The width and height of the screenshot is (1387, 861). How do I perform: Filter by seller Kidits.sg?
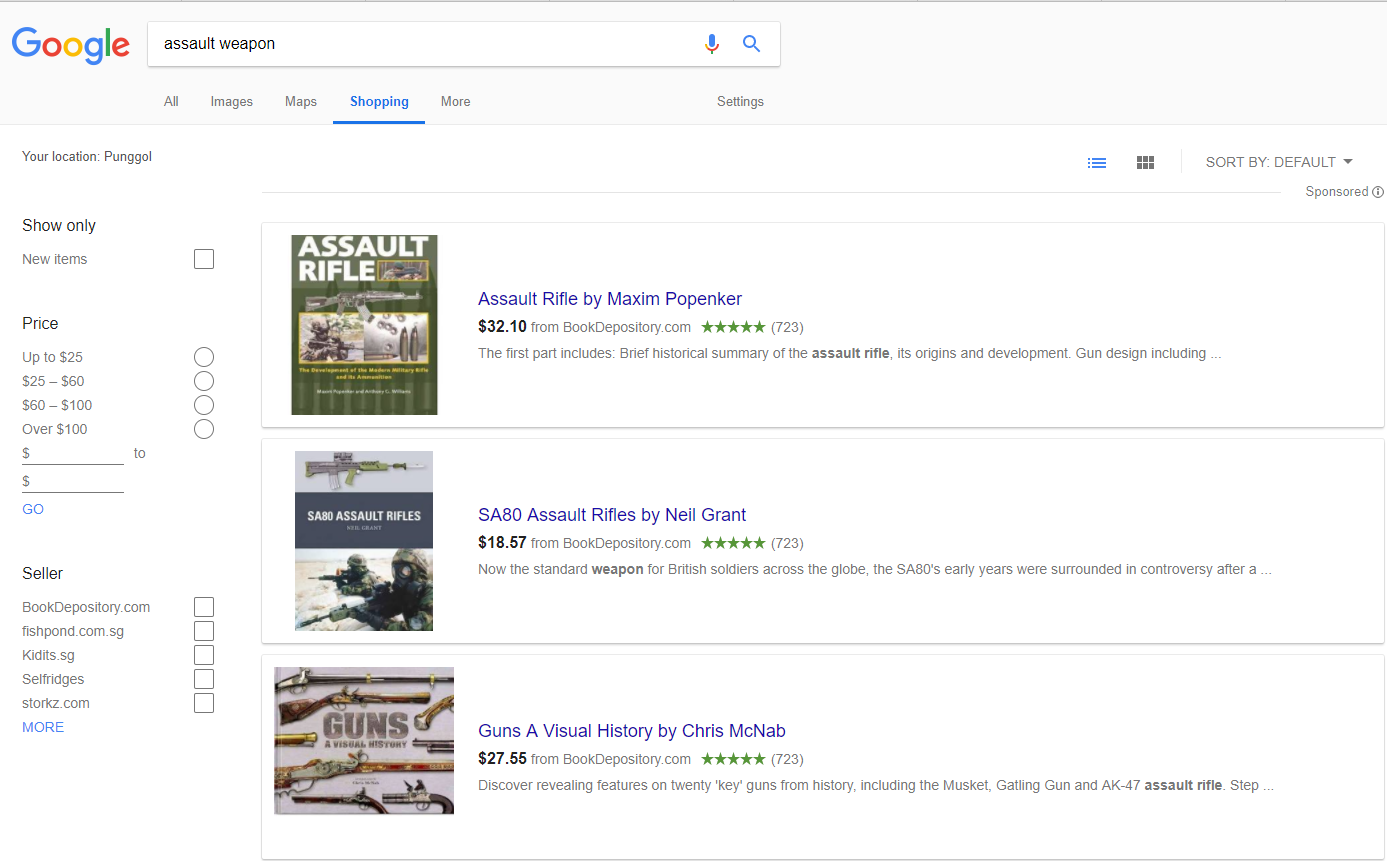[204, 655]
